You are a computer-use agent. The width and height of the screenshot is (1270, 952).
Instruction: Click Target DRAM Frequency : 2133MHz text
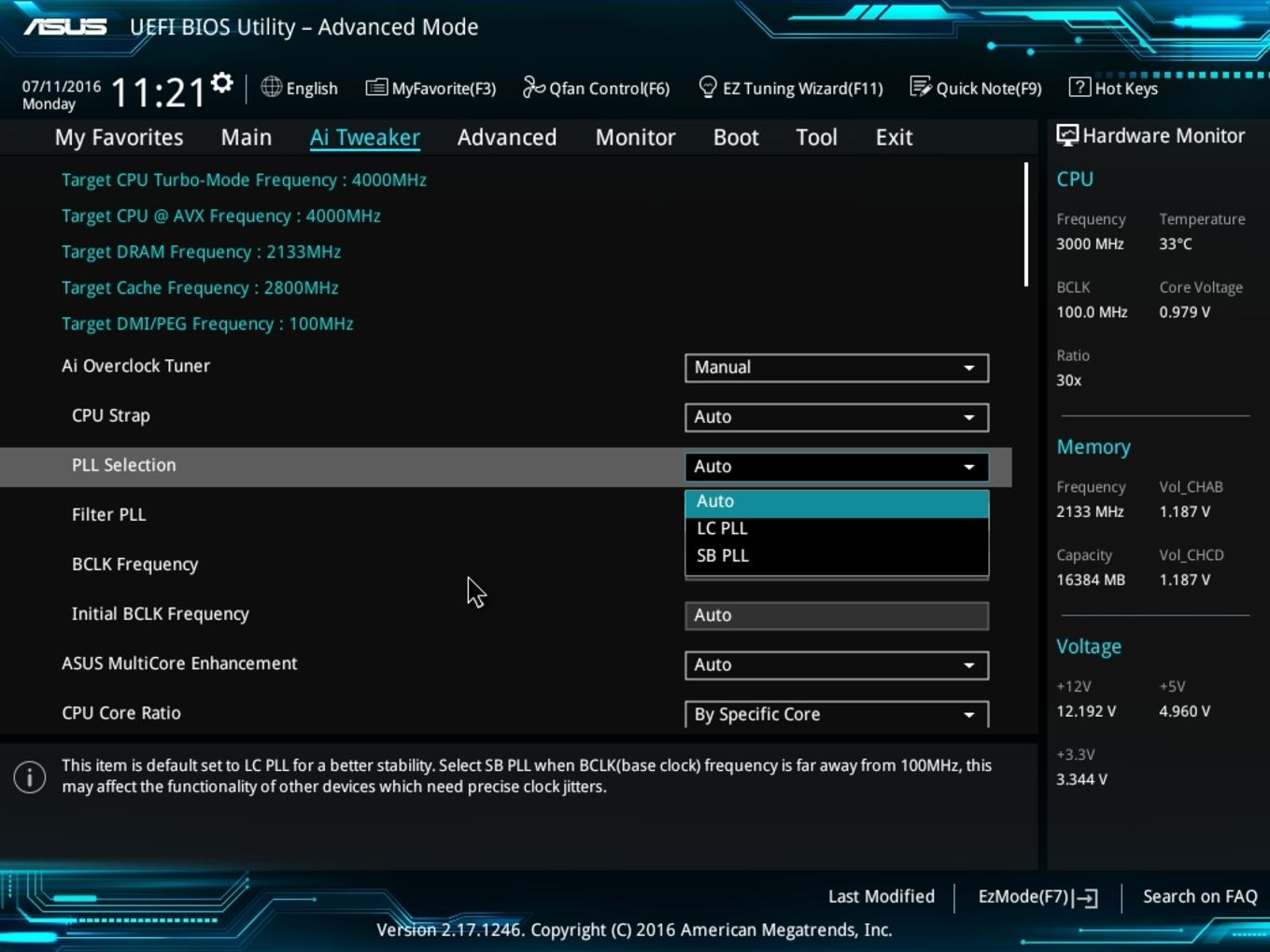pyautogui.click(x=201, y=252)
